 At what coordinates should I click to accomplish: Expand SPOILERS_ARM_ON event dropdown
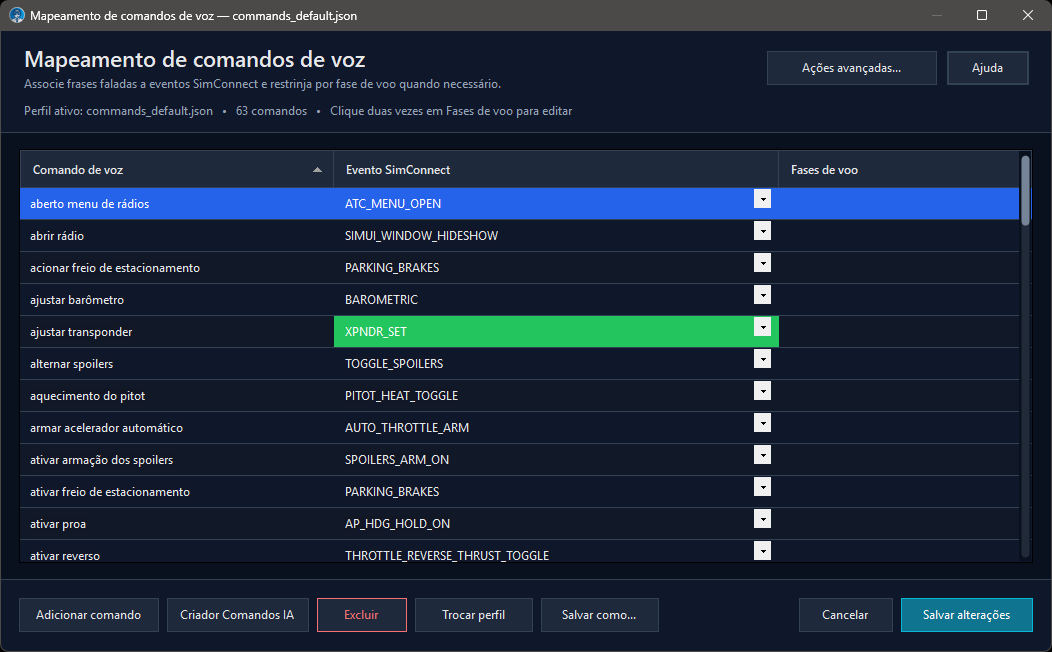[762, 455]
